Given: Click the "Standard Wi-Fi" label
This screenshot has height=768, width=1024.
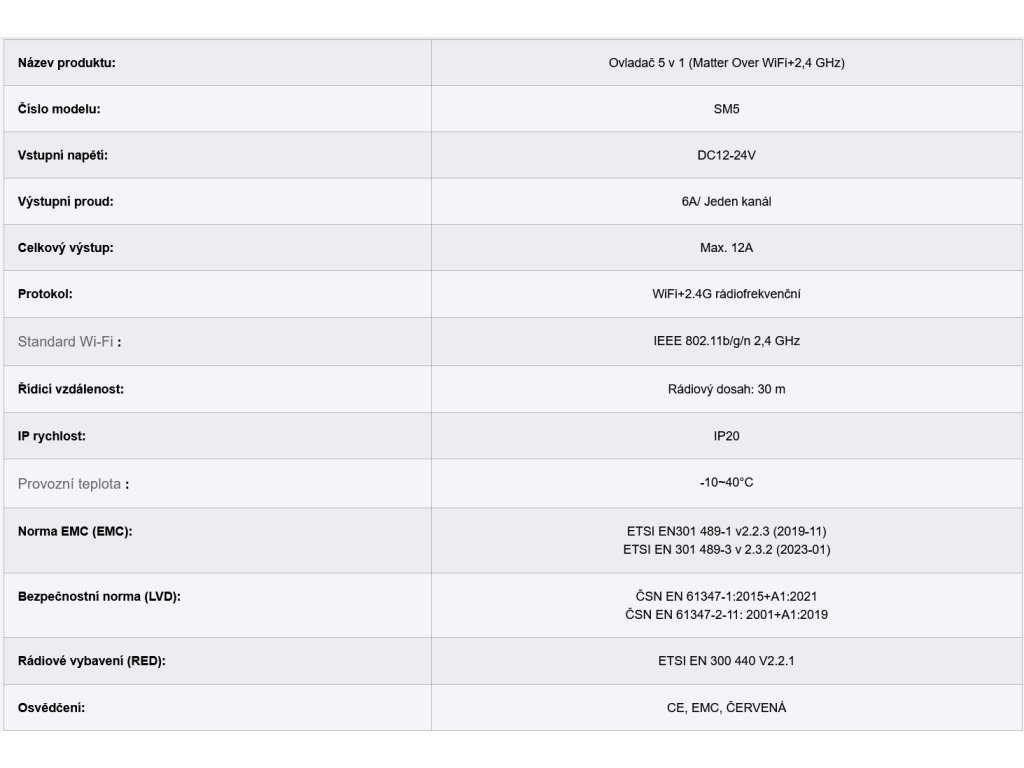Looking at the screenshot, I should tap(66, 342).
